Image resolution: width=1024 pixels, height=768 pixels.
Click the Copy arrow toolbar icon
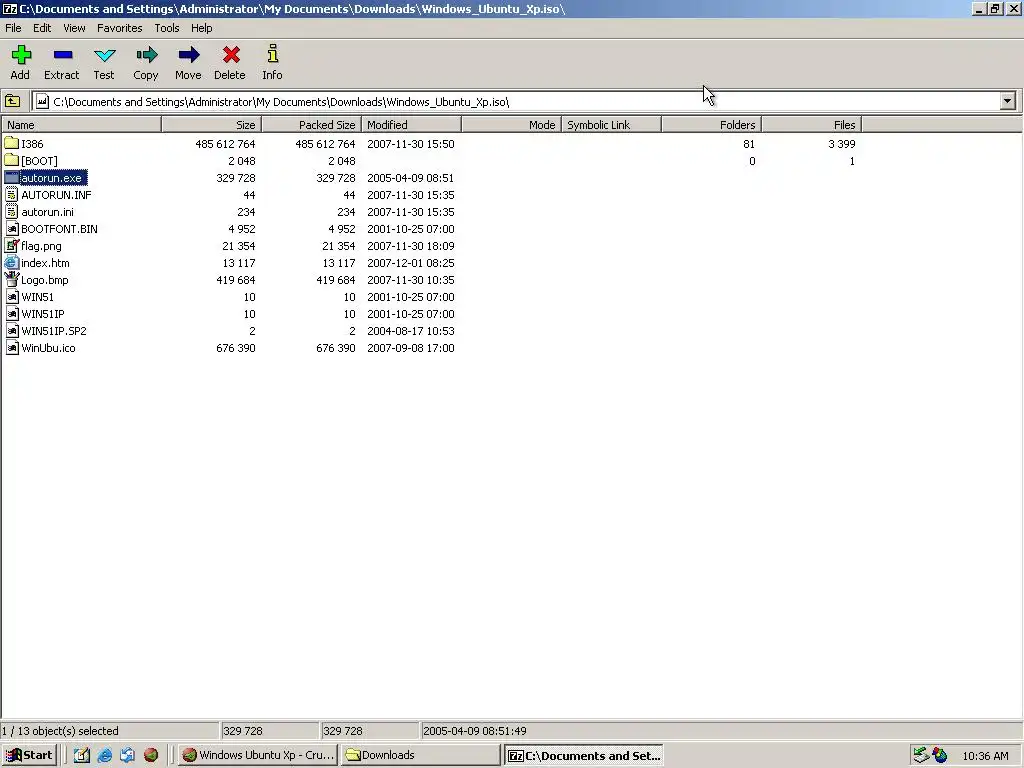click(x=146, y=55)
